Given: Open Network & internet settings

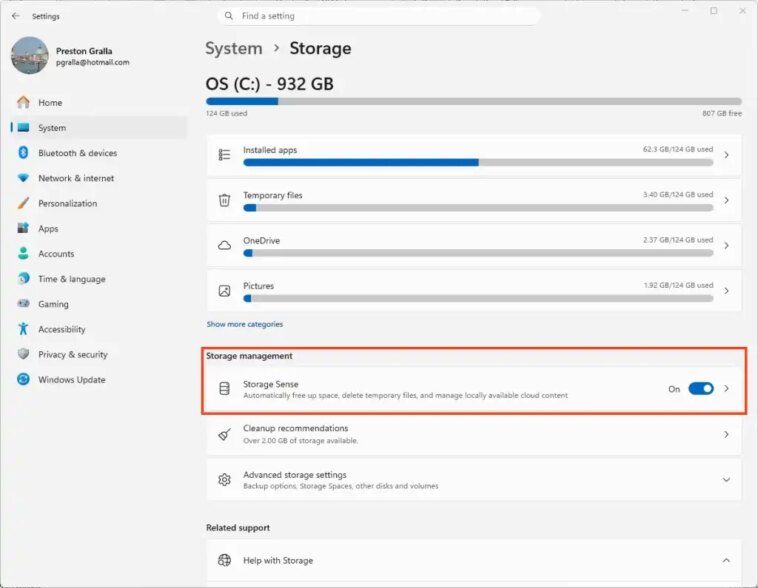Looking at the screenshot, I should click(98, 178).
